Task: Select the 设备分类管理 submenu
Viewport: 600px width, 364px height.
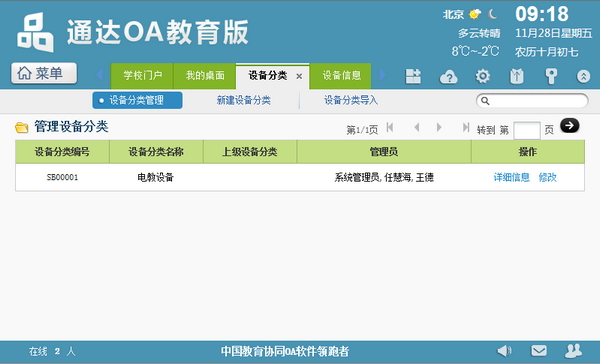Action: (x=137, y=101)
